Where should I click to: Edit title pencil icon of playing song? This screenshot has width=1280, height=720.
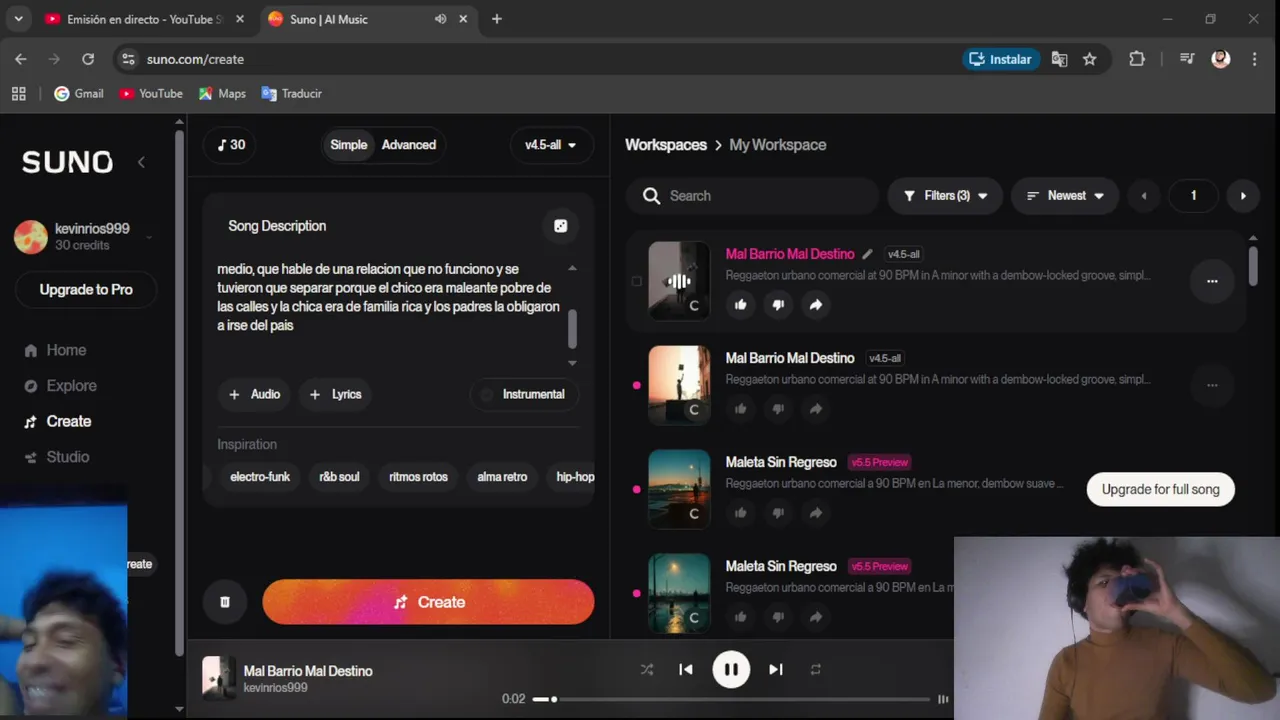[x=867, y=254]
